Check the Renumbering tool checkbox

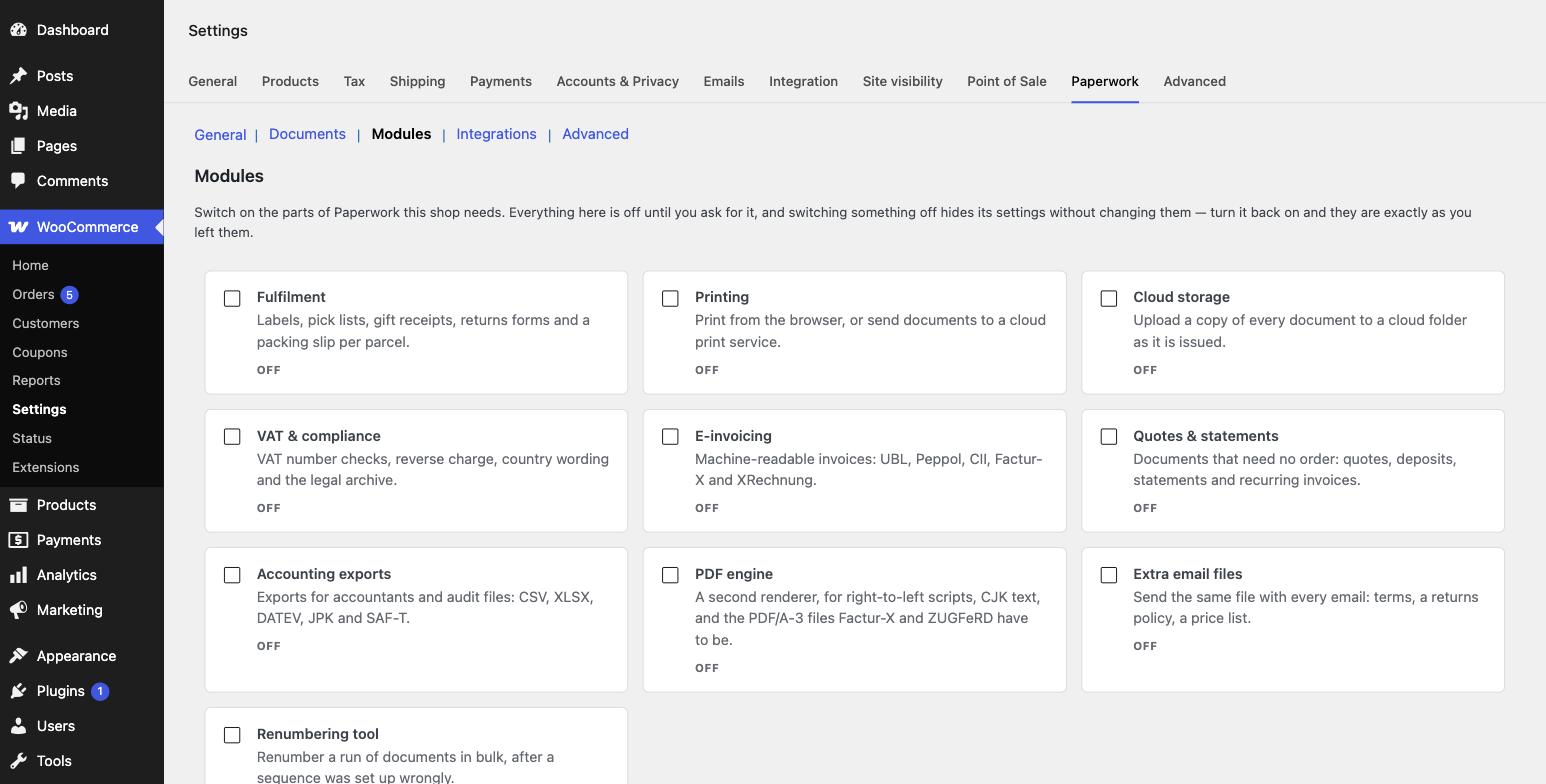click(x=232, y=735)
